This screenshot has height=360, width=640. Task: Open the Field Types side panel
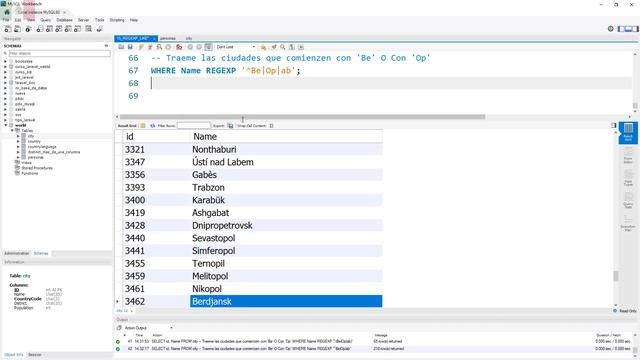pos(628,178)
